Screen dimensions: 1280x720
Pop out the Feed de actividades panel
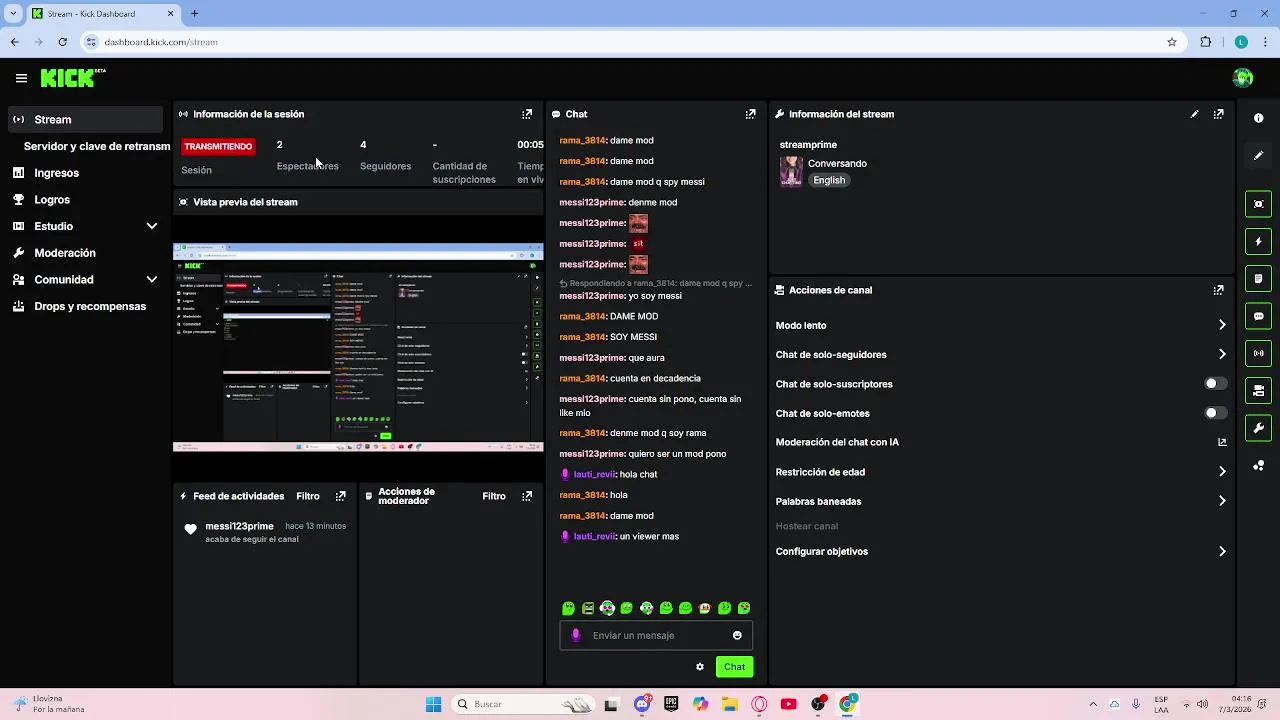click(341, 496)
